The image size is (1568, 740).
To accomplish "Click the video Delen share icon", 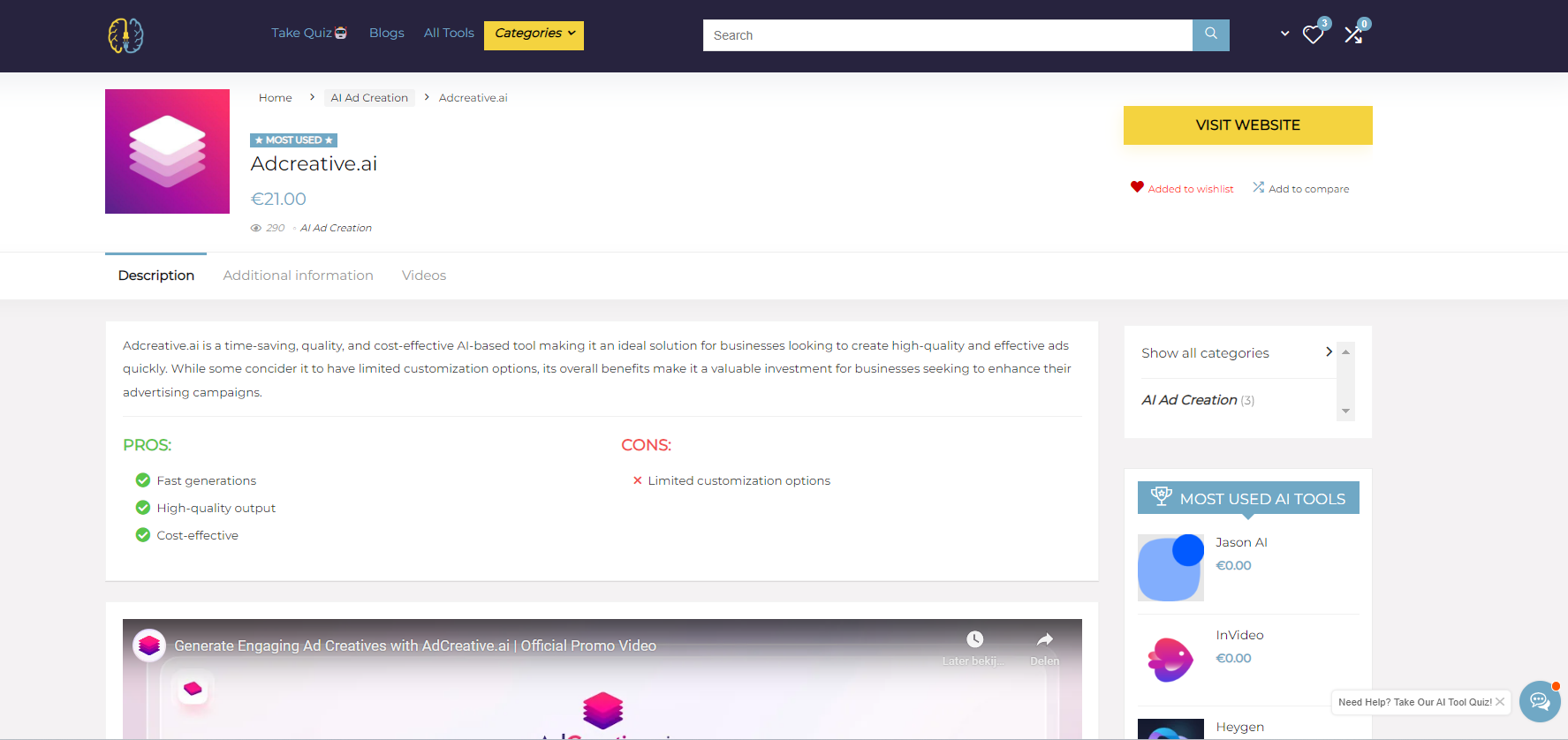I will pos(1044,639).
